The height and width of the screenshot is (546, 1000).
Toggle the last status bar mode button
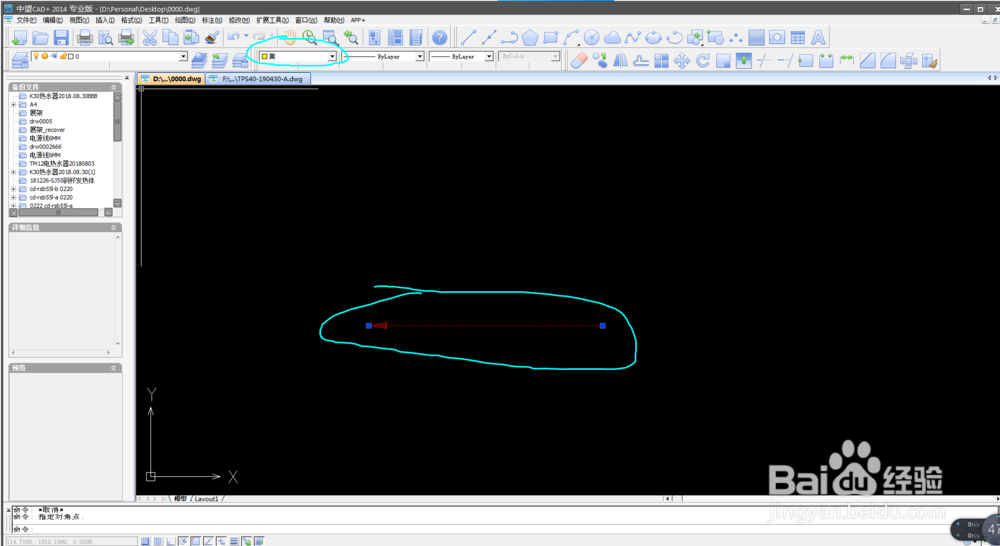pyautogui.click(x=259, y=541)
